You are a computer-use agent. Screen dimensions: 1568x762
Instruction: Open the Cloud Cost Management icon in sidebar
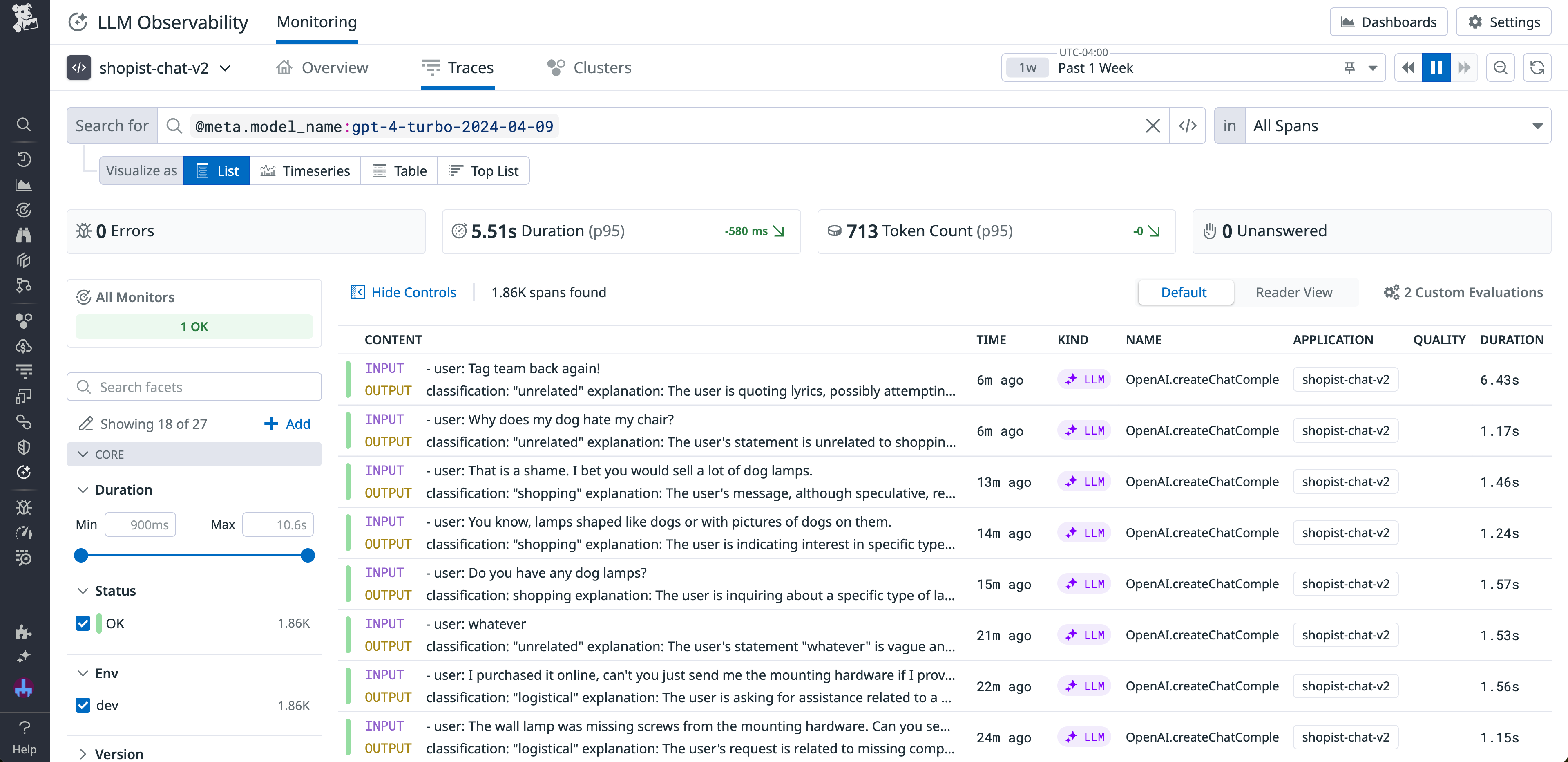pos(24,346)
